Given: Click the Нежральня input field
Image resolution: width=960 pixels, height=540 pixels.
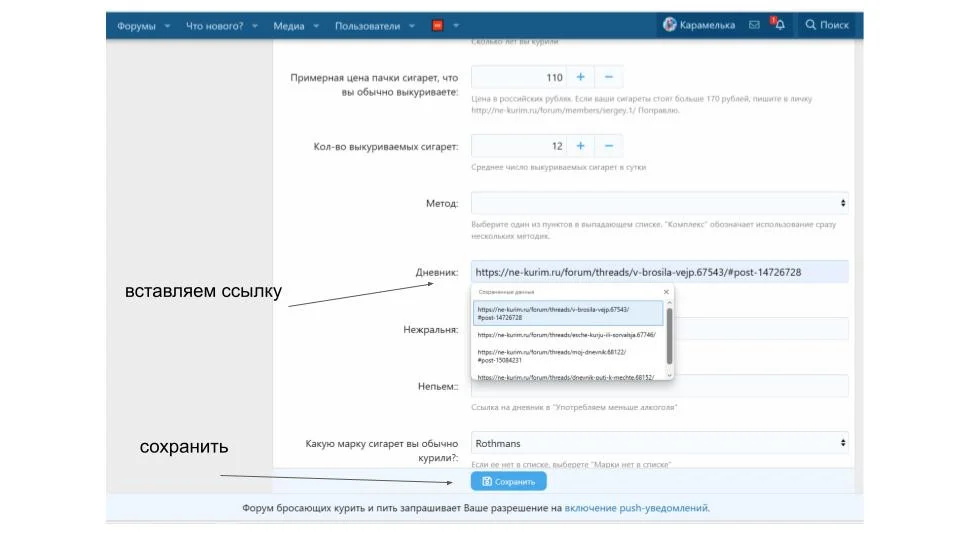Looking at the screenshot, I should click(x=760, y=329).
